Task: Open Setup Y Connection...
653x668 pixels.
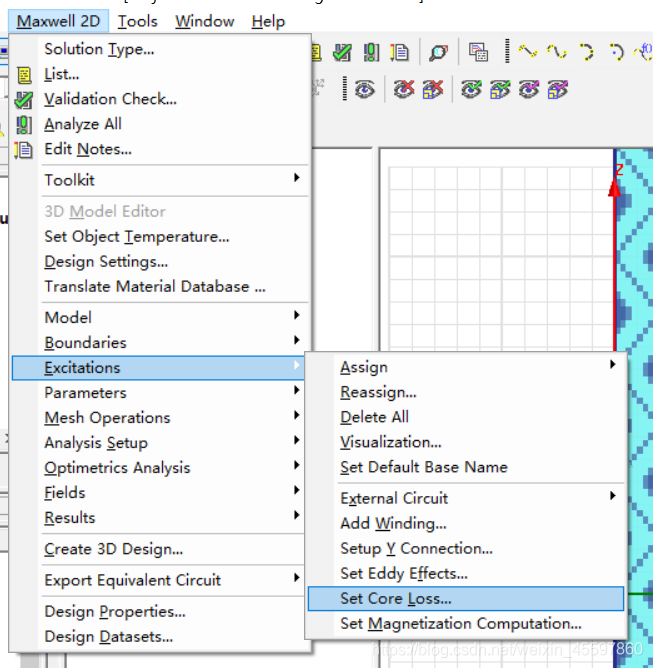Action: click(466, 549)
